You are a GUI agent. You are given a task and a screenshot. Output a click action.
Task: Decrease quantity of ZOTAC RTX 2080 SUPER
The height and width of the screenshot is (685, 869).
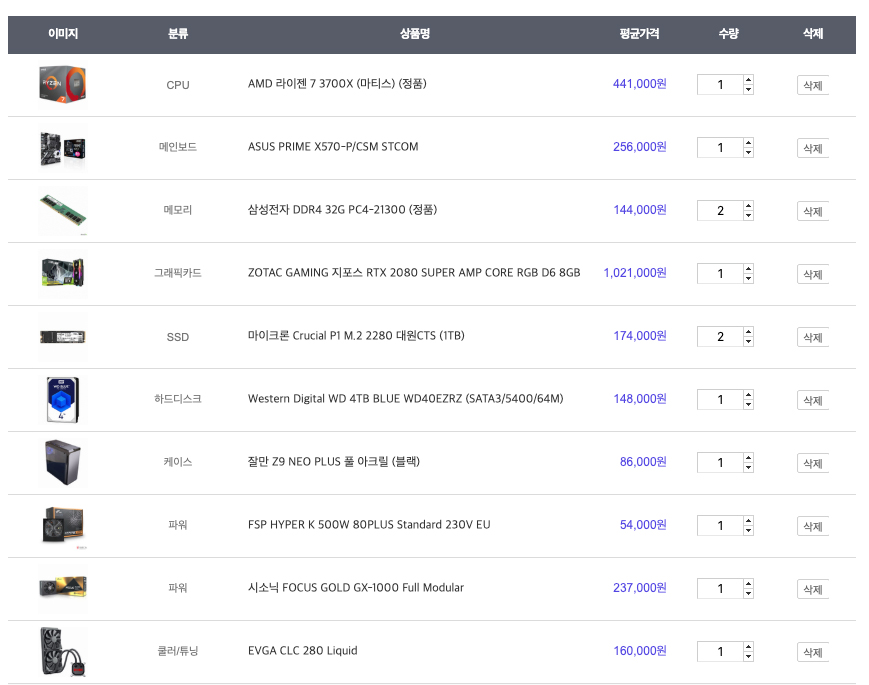748,278
